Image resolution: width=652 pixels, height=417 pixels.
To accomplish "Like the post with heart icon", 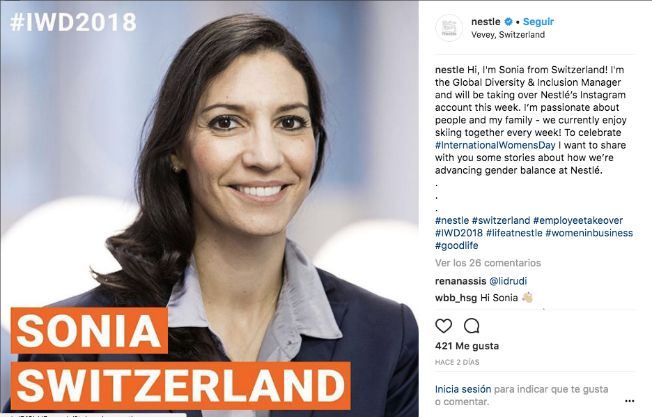I will pos(443,326).
